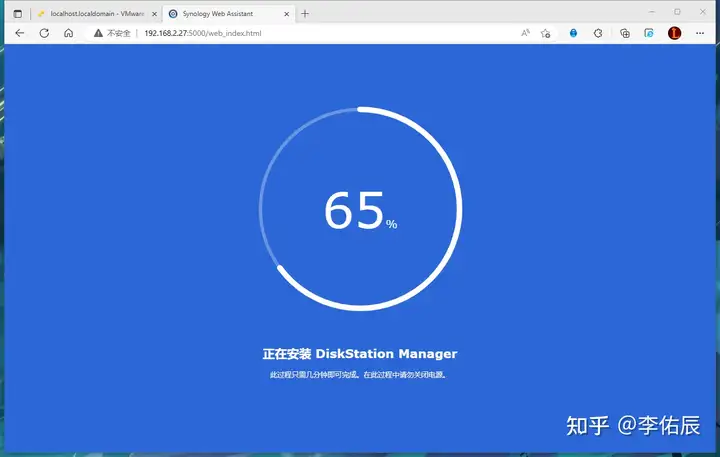Image resolution: width=720 pixels, height=457 pixels.
Task: Maximize the browser window
Action: click(677, 12)
